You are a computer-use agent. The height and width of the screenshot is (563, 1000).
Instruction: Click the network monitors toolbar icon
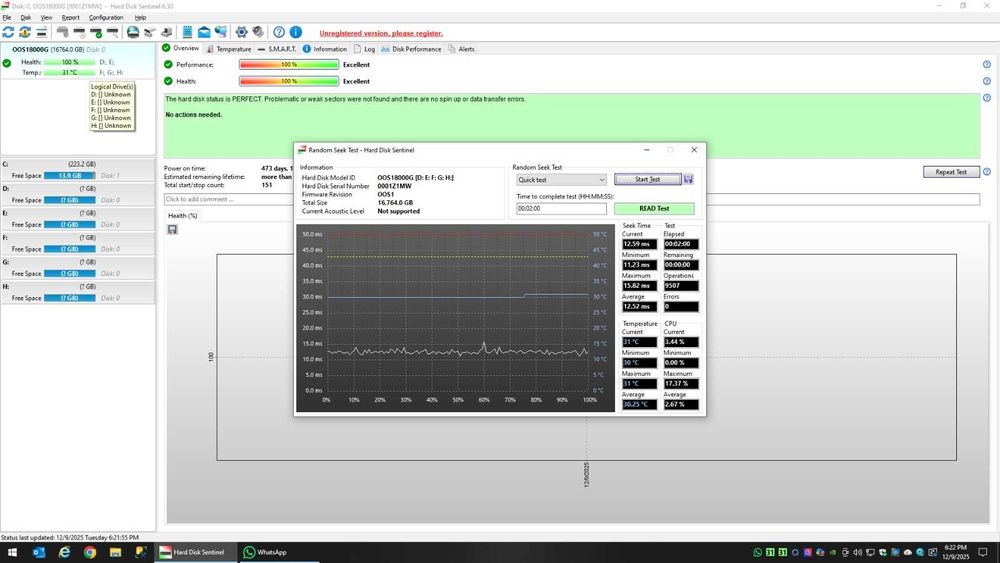221,32
